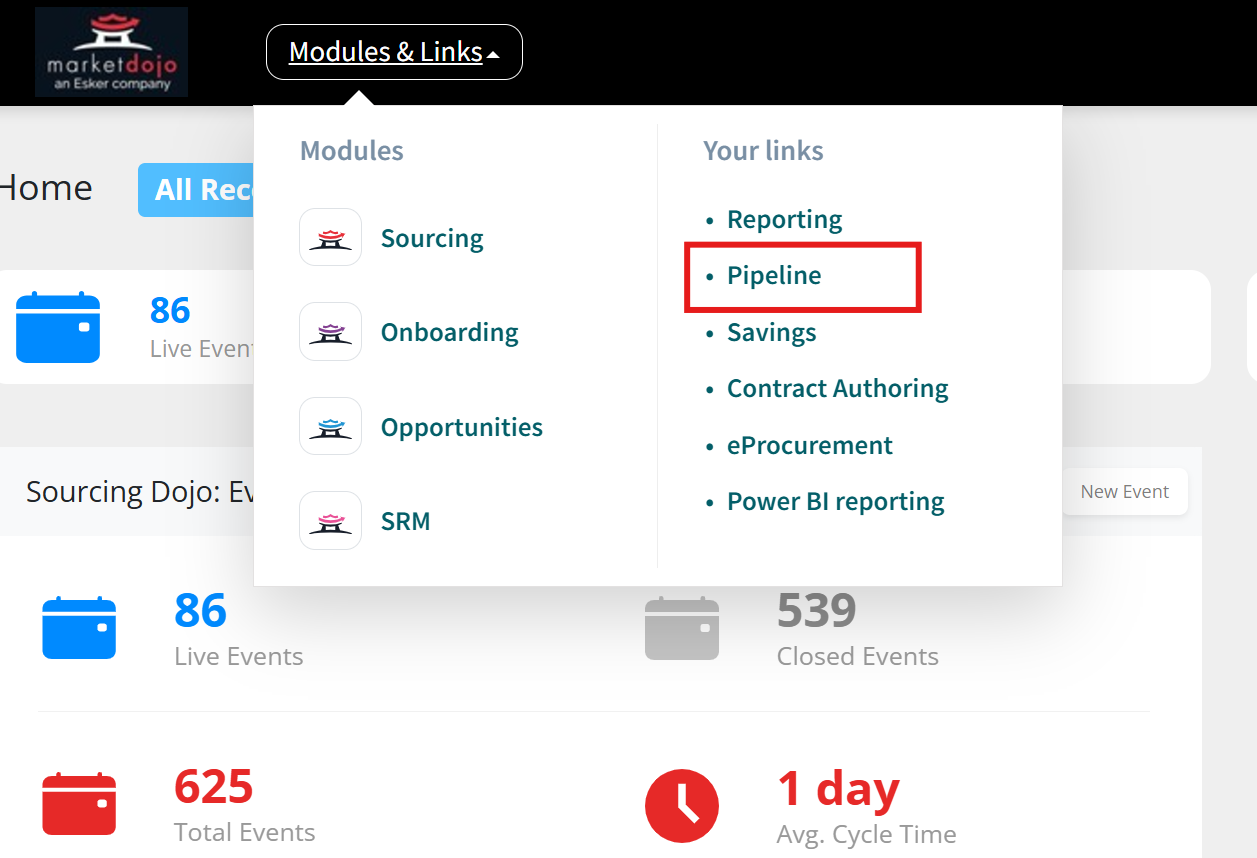1257x858 pixels.
Task: Select the All Records tab button
Action: point(196,190)
